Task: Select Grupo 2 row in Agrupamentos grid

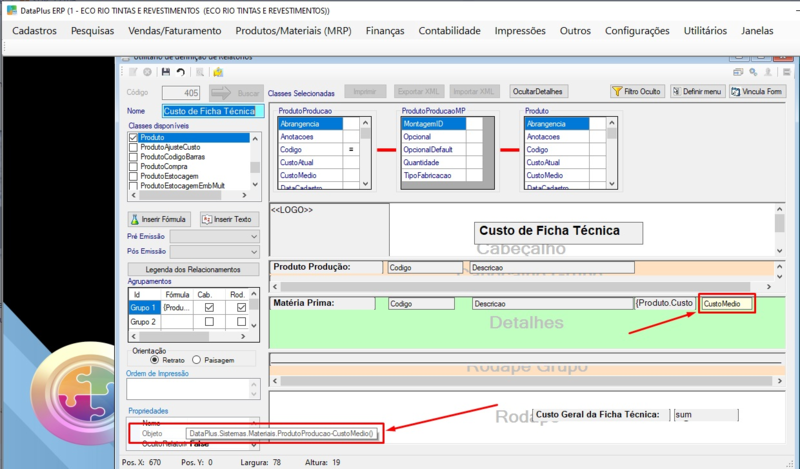Action: (x=143, y=322)
